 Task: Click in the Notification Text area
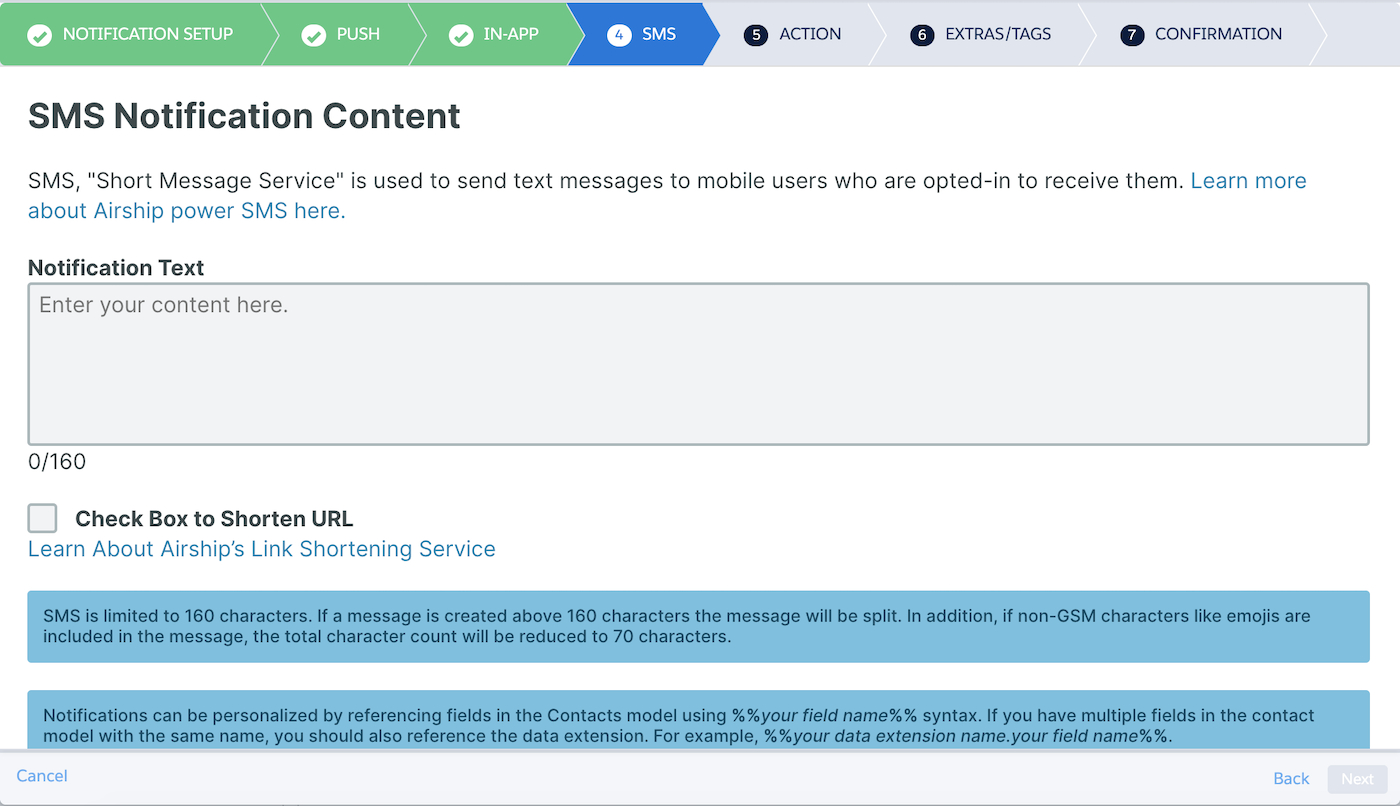click(x=698, y=364)
